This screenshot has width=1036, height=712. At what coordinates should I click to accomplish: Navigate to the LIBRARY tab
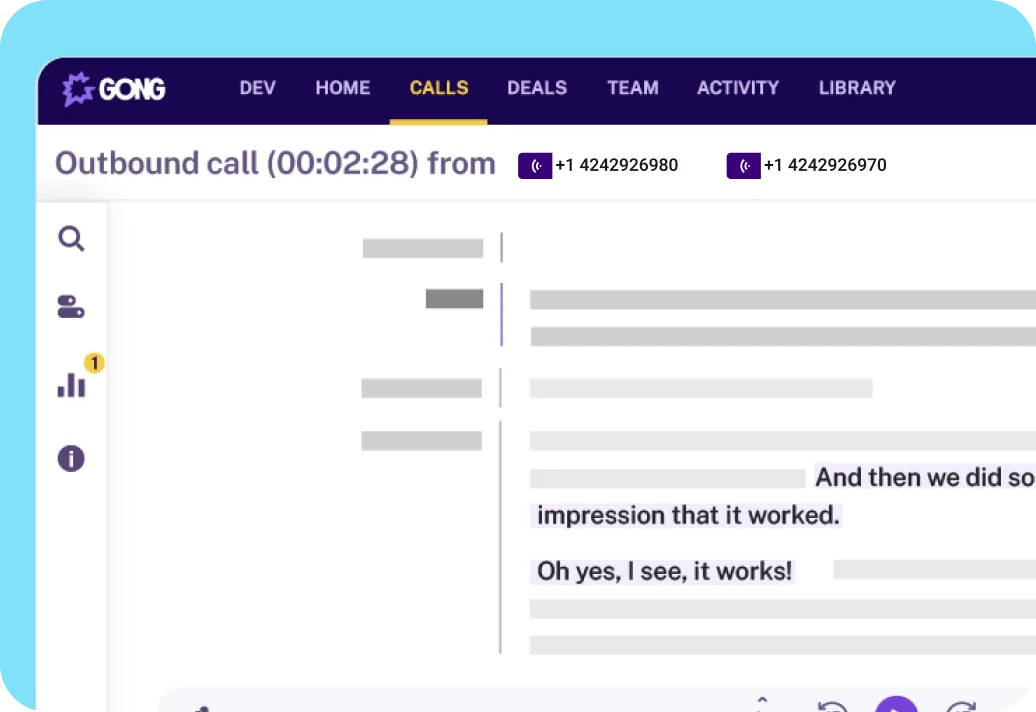(857, 88)
